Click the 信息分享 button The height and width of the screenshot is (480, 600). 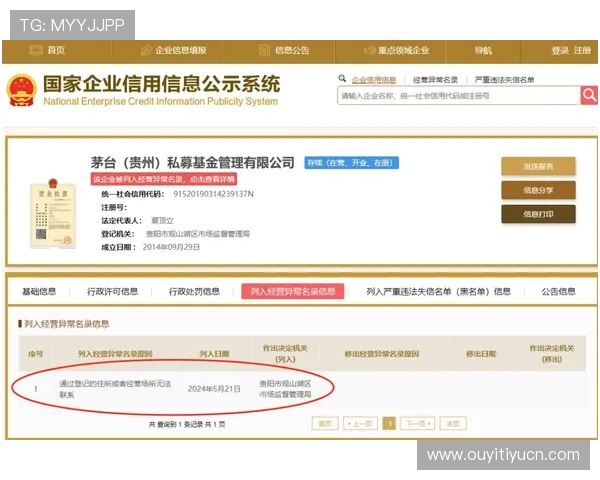point(538,190)
